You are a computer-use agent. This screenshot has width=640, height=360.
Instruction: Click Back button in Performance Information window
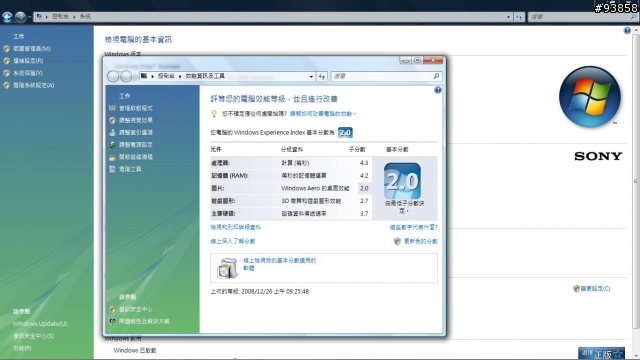pos(113,76)
